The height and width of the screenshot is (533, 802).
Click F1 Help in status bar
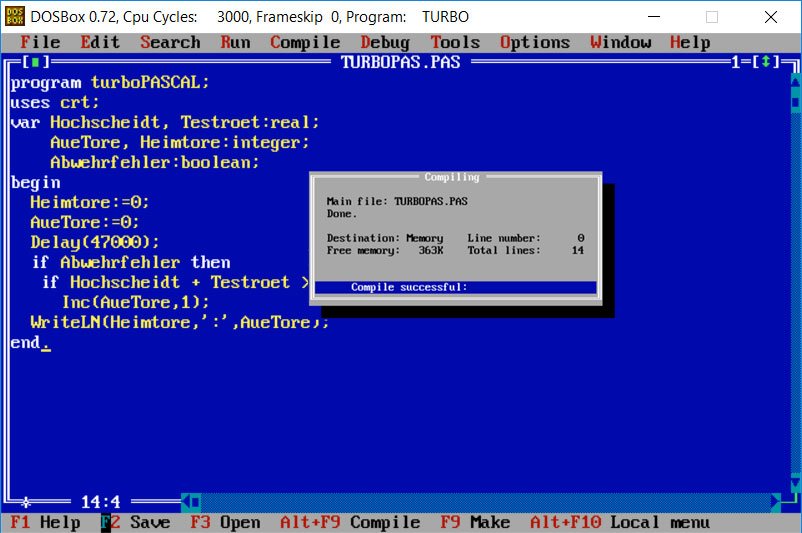[45, 522]
